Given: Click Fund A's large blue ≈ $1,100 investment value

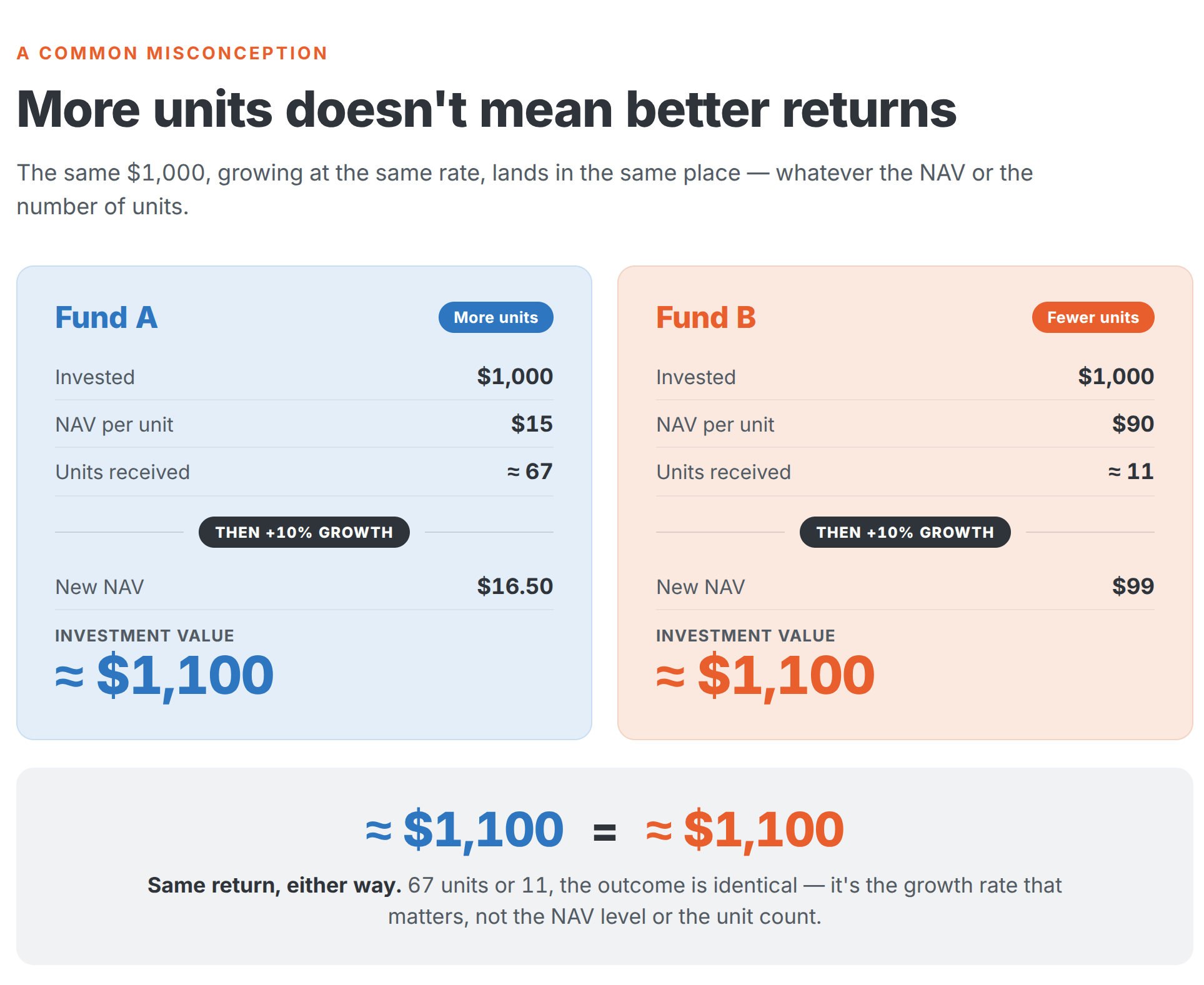Looking at the screenshot, I should 164,676.
